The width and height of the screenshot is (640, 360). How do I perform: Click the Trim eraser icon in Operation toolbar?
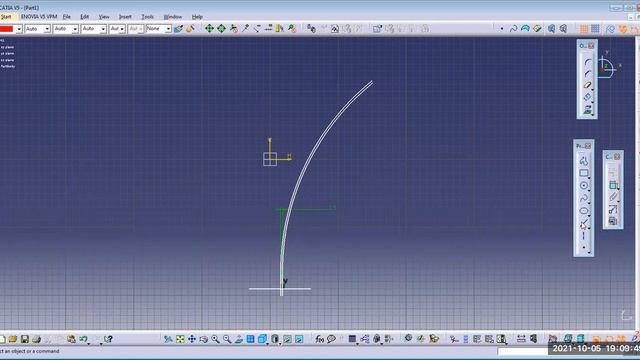587,85
